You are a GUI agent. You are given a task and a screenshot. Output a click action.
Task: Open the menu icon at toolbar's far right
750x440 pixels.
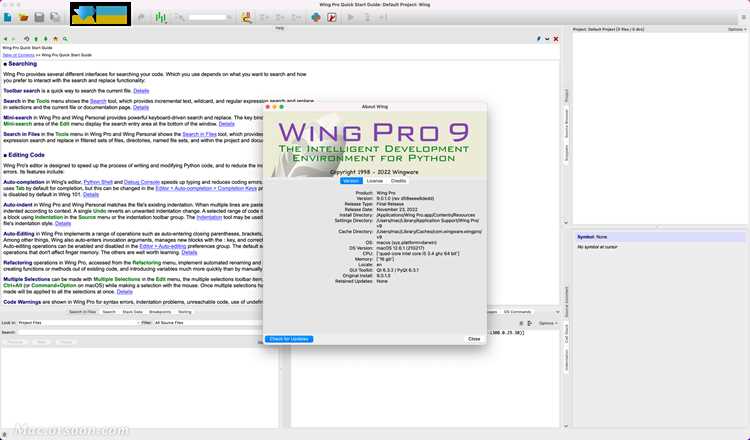[x=743, y=17]
